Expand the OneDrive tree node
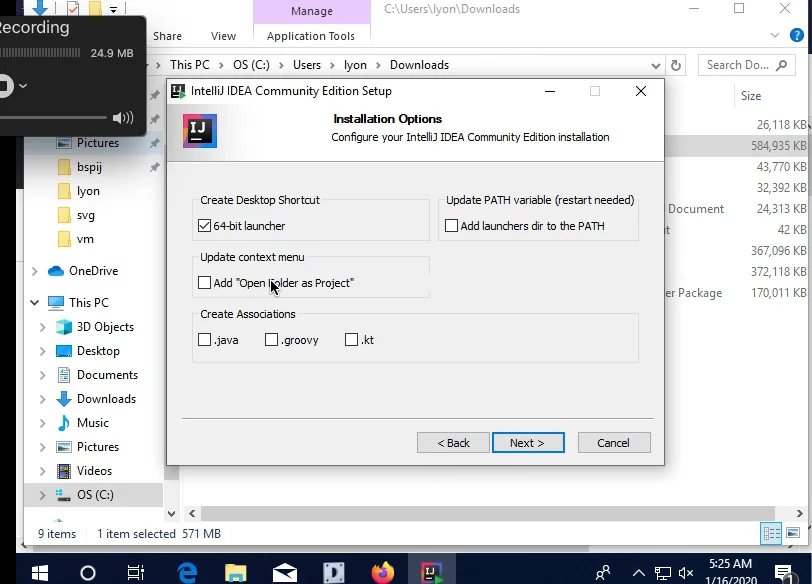 [35, 271]
